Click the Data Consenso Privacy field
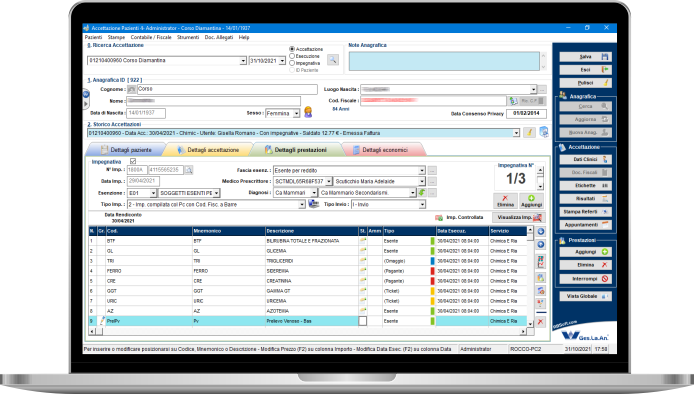This screenshot has width=694, height=394. coord(526,113)
